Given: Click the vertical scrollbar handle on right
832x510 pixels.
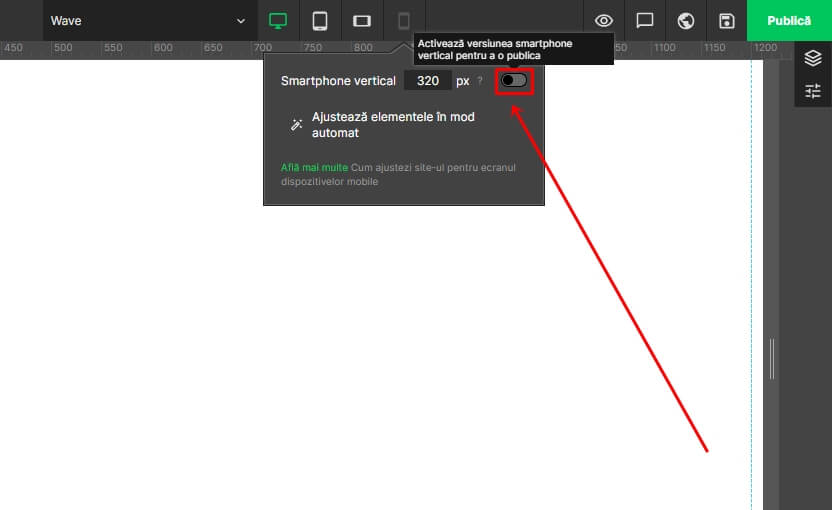Looking at the screenshot, I should 772,359.
